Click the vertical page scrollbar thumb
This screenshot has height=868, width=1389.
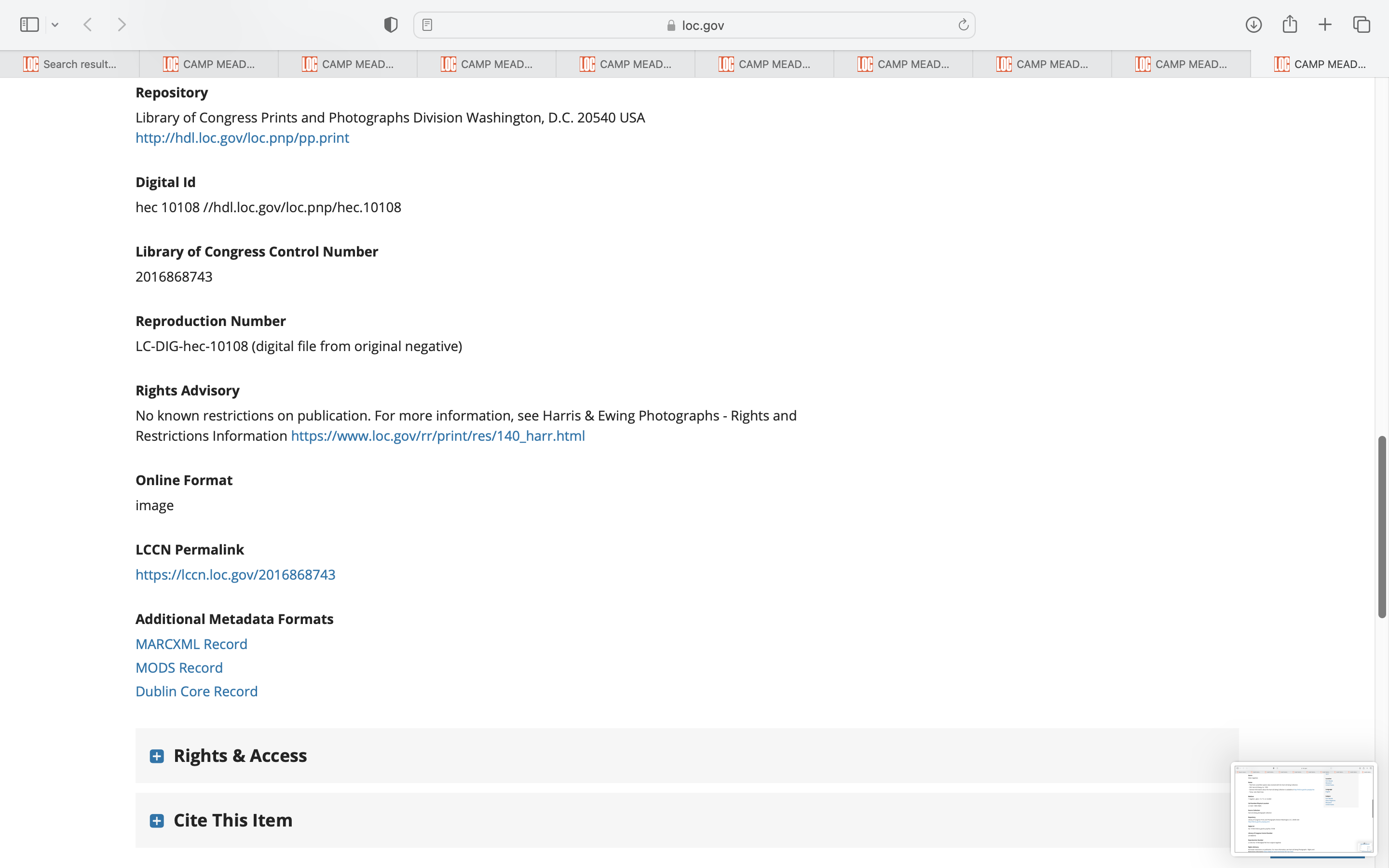point(1382,527)
